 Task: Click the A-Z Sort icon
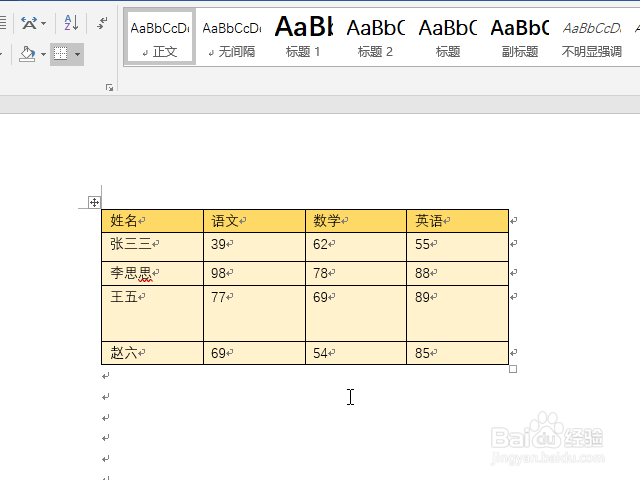pos(71,23)
